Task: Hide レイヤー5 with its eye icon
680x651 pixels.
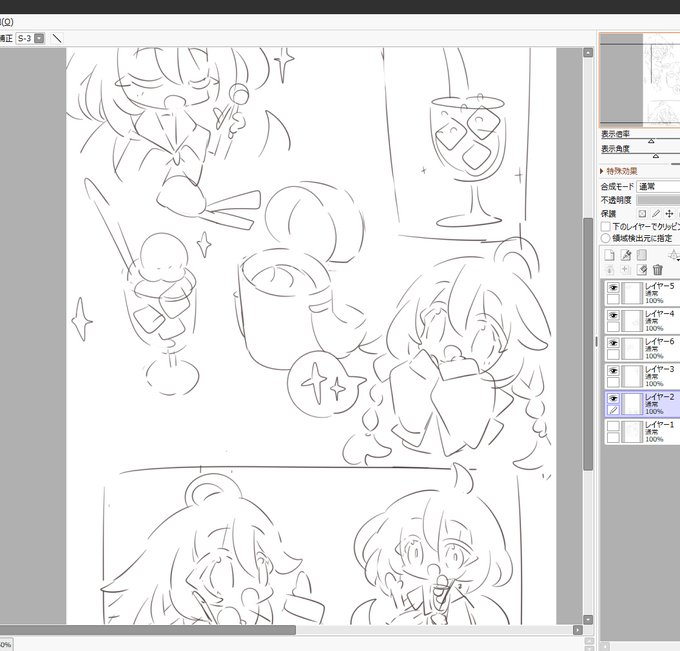Action: (x=613, y=288)
